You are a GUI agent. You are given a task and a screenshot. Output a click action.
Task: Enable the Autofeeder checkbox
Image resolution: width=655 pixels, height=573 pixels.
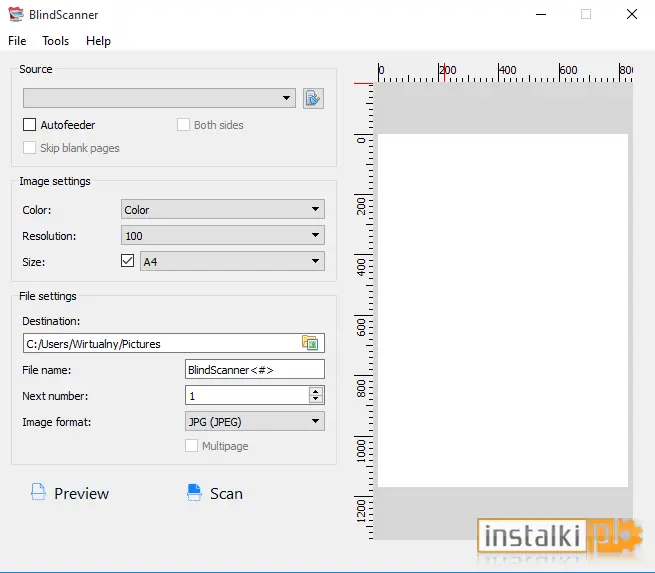click(x=29, y=124)
